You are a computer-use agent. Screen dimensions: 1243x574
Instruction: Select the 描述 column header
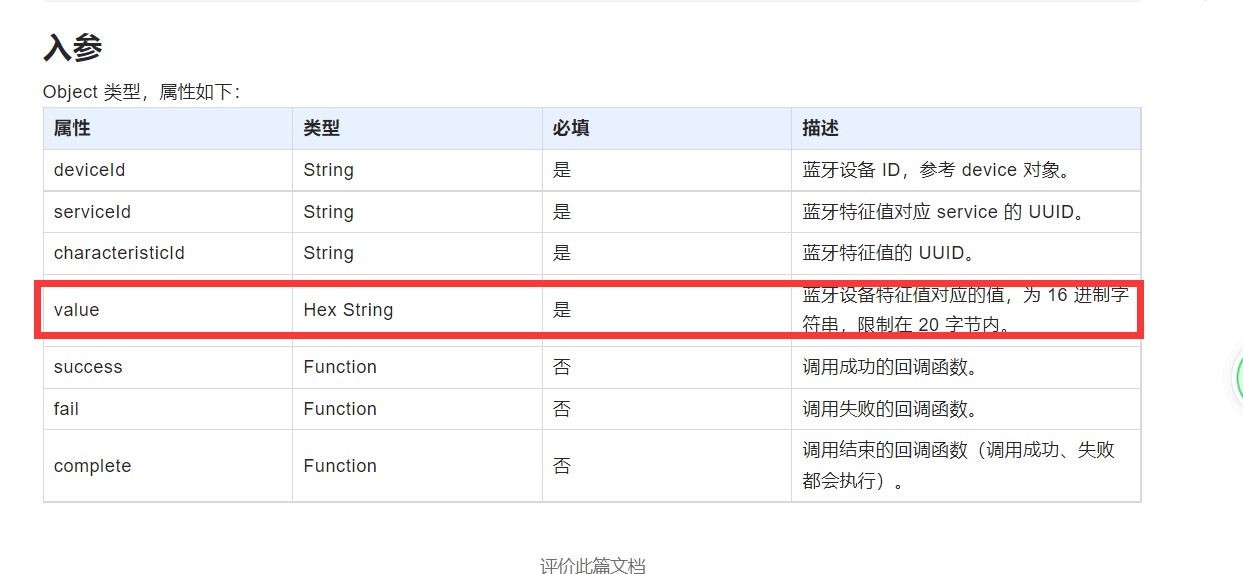point(966,129)
